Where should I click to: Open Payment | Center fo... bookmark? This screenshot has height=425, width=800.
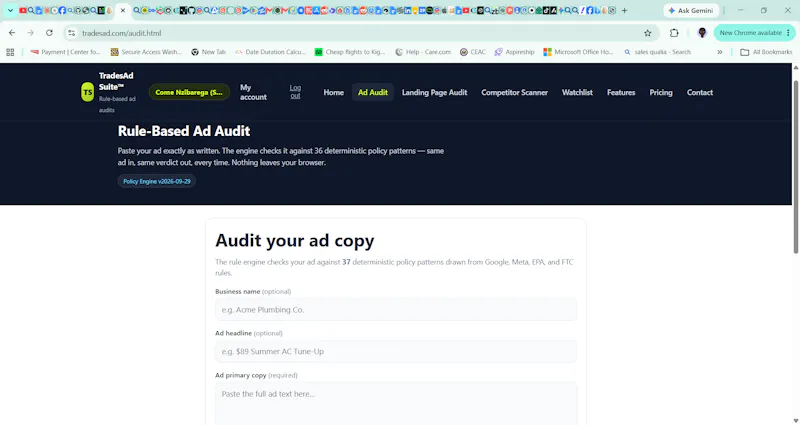[x=65, y=52]
